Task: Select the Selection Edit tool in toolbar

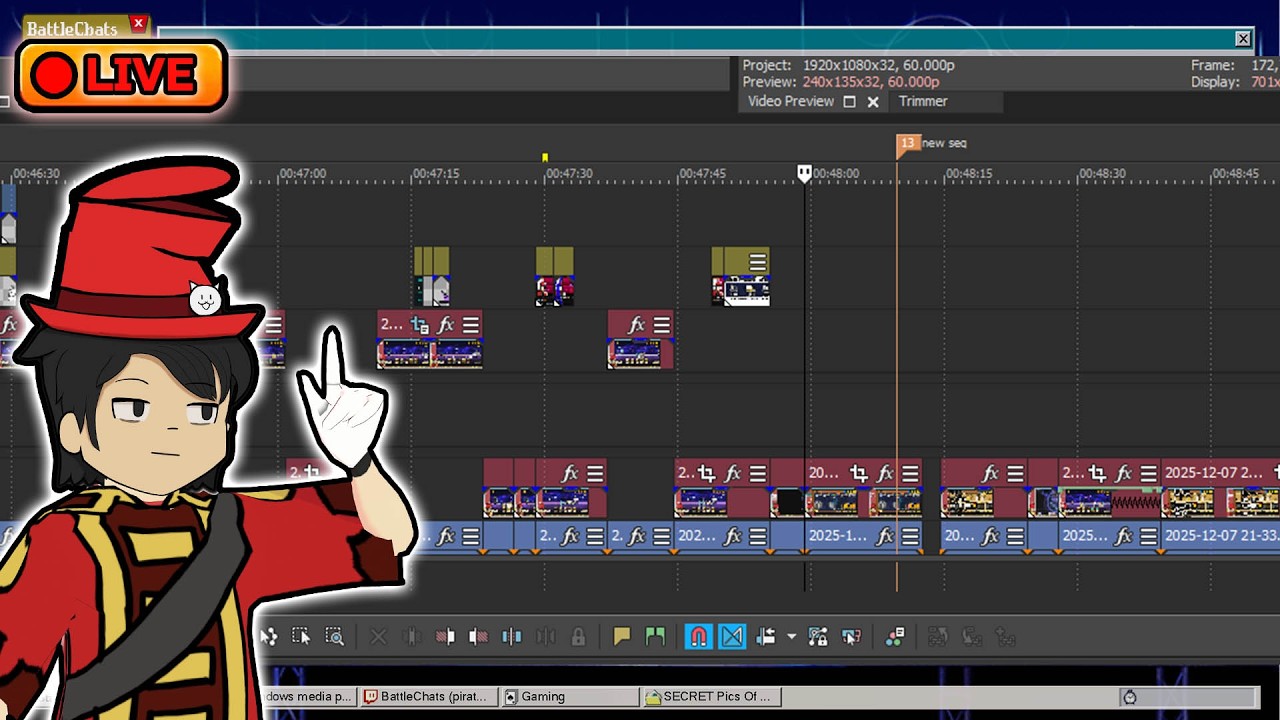Action: [301, 637]
